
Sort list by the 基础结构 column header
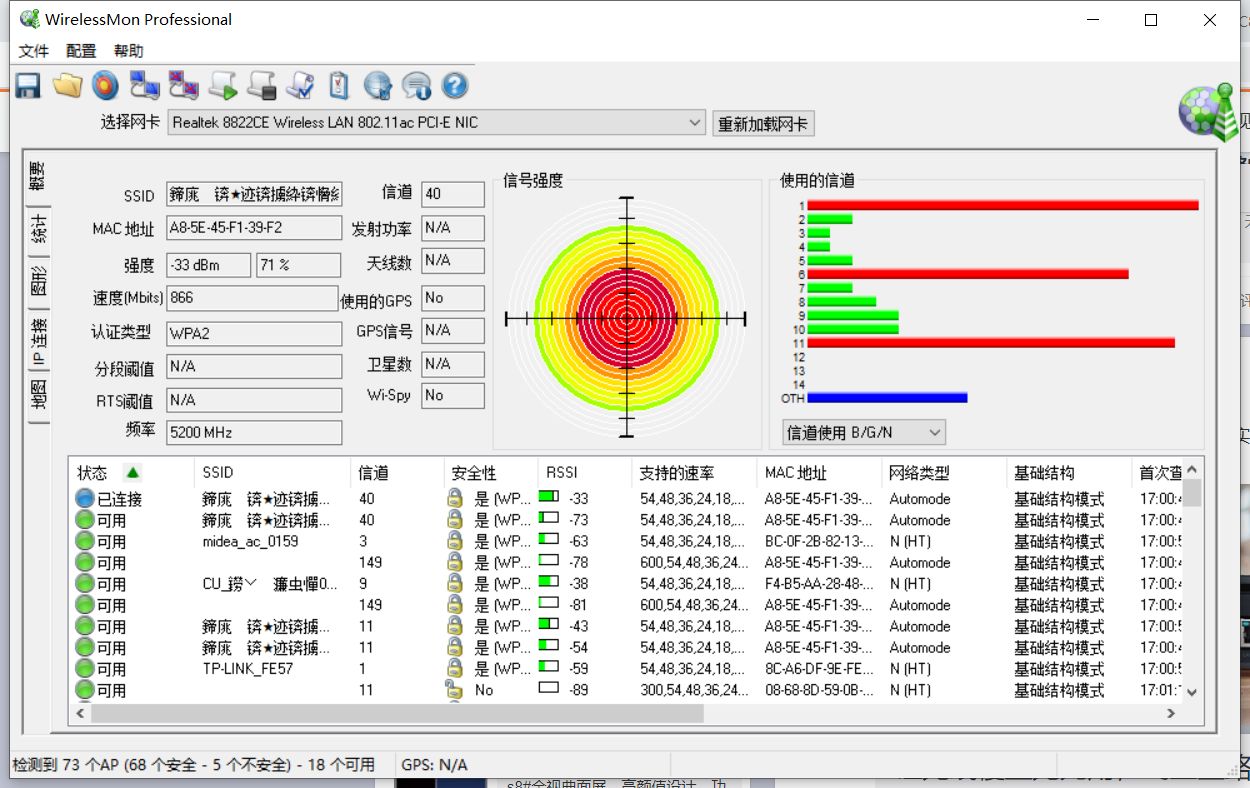pos(1069,473)
